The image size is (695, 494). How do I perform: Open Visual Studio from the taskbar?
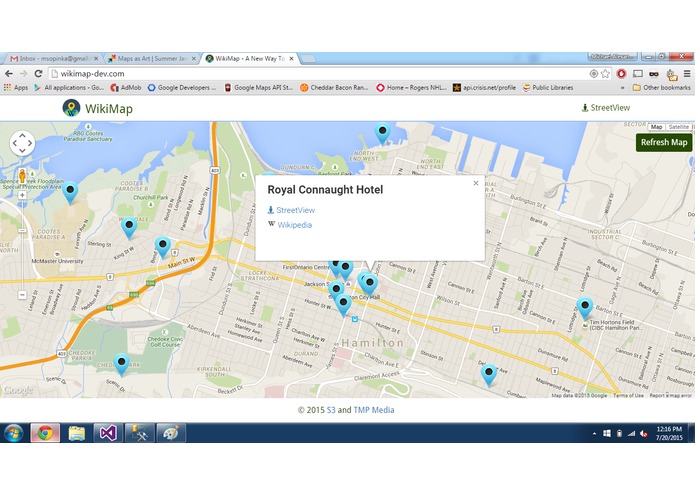pos(108,433)
